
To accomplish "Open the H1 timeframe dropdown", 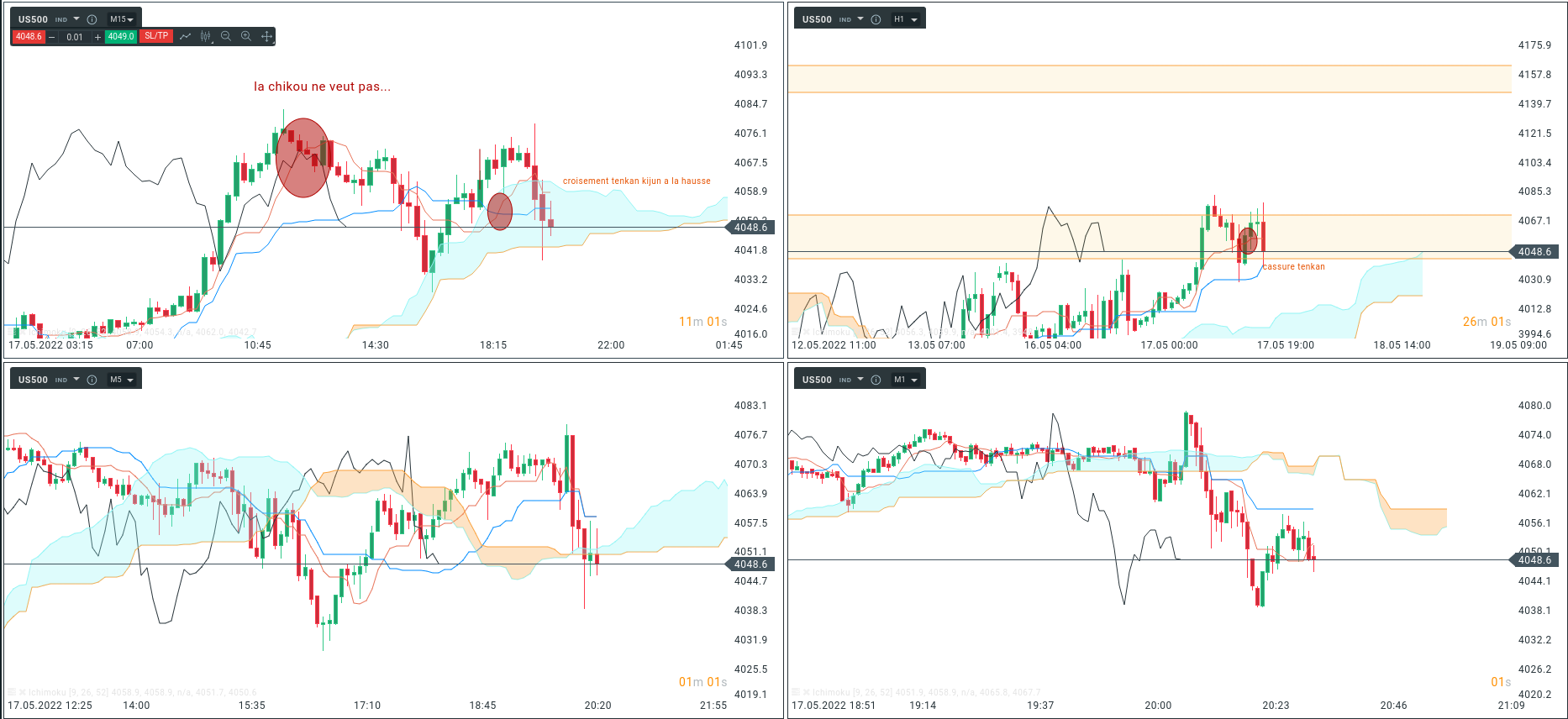I will pyautogui.click(x=906, y=19).
